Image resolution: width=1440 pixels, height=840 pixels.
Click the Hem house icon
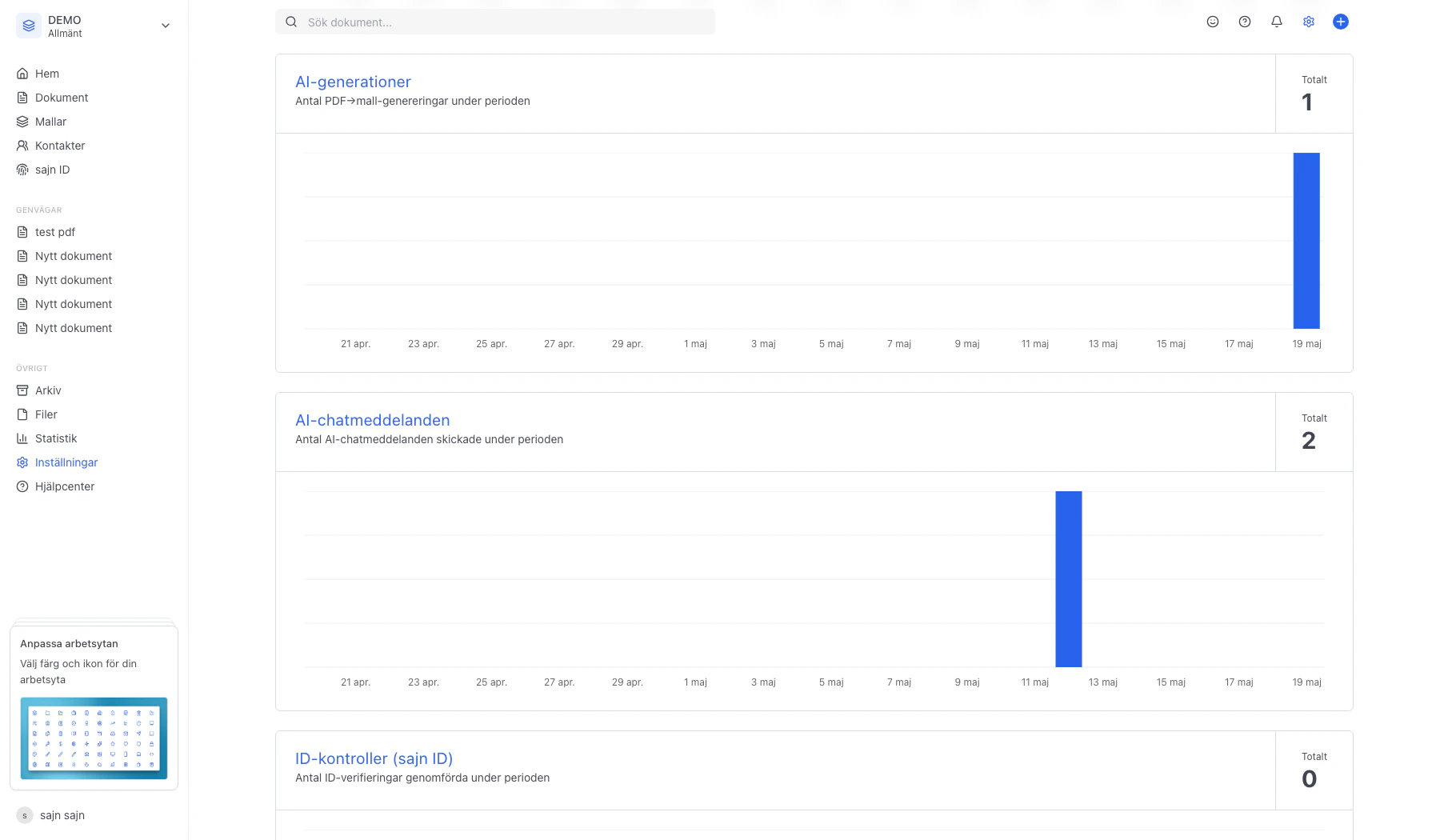(22, 74)
